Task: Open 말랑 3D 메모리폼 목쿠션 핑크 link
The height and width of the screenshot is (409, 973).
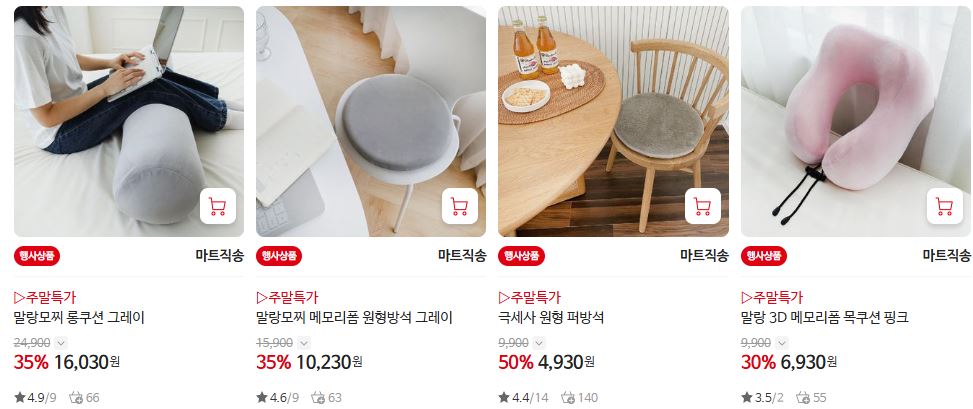Action: coord(825,318)
